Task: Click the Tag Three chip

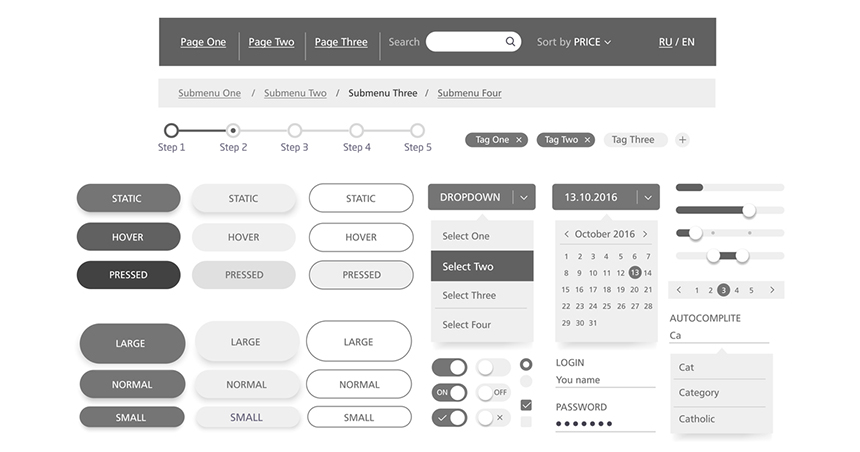Action: tap(635, 140)
